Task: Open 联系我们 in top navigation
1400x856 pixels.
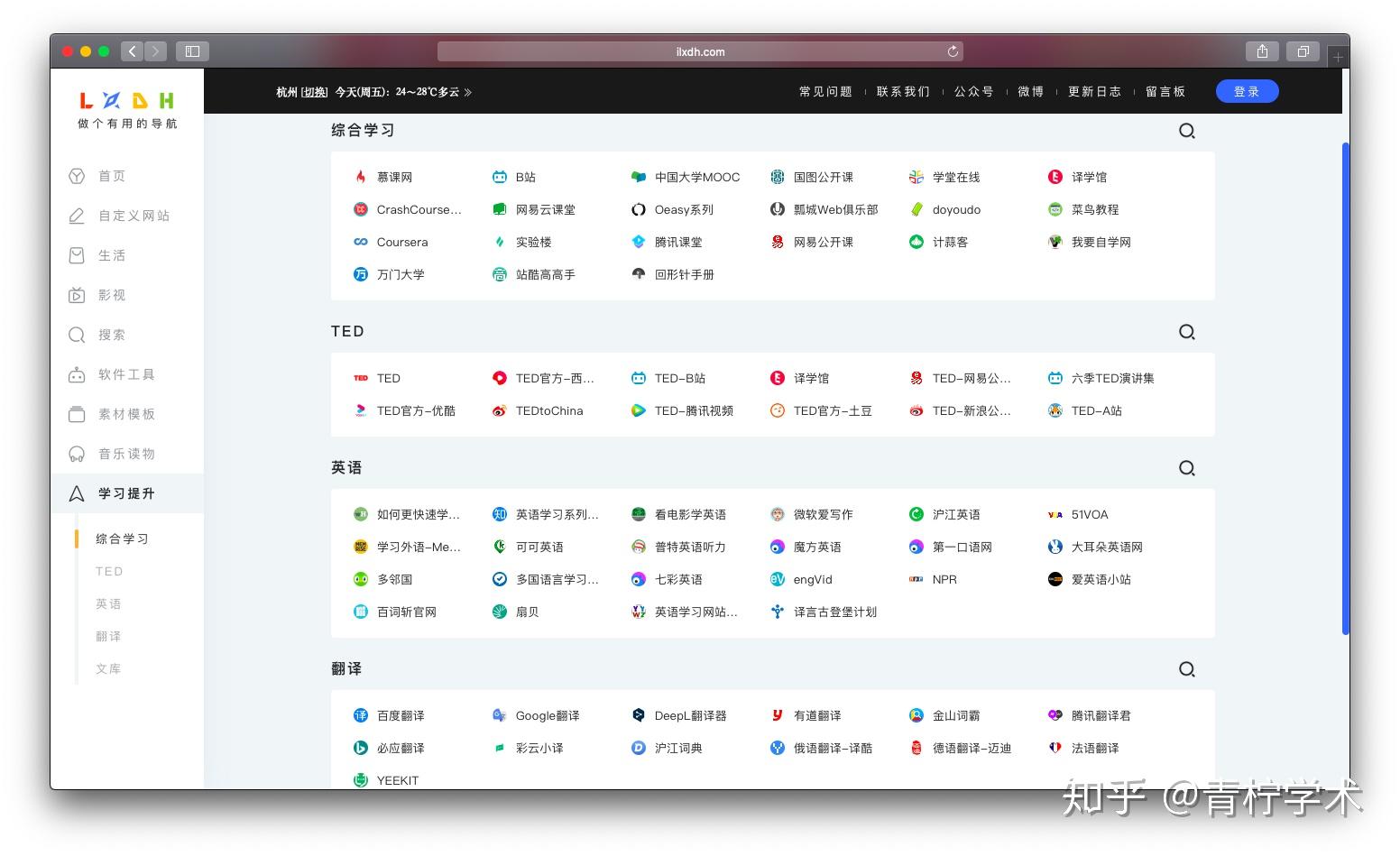Action: click(x=903, y=91)
